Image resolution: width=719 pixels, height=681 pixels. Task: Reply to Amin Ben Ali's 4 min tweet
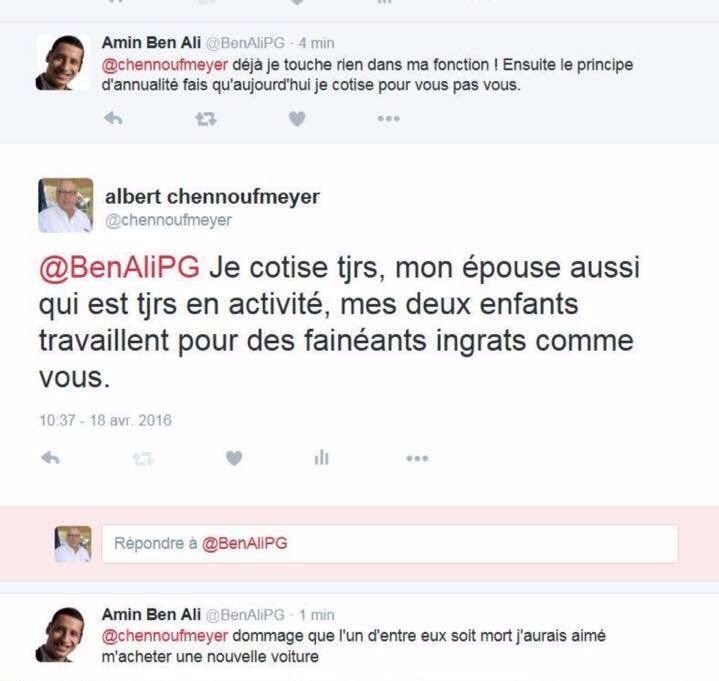click(x=113, y=119)
